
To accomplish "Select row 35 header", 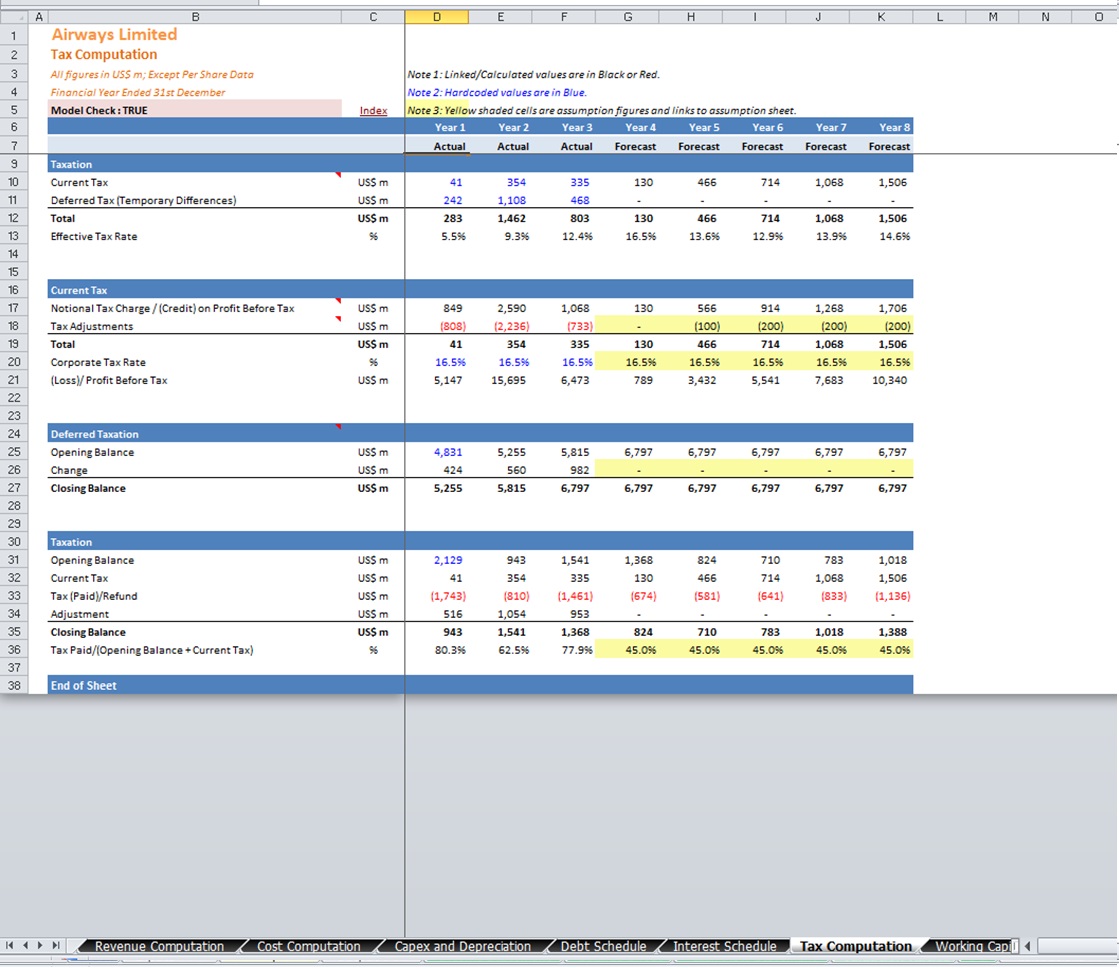I will (13, 631).
